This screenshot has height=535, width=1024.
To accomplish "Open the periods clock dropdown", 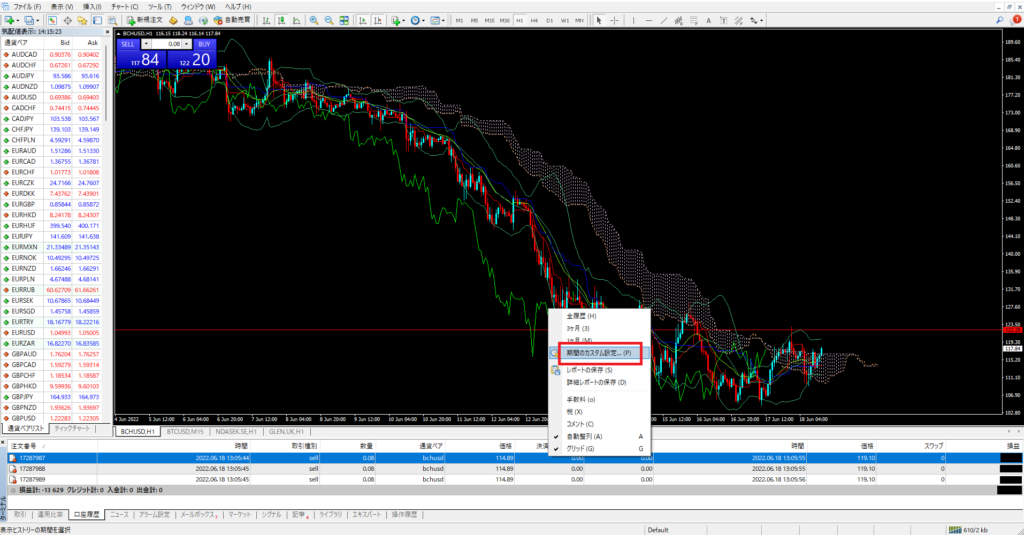I will 417,20.
